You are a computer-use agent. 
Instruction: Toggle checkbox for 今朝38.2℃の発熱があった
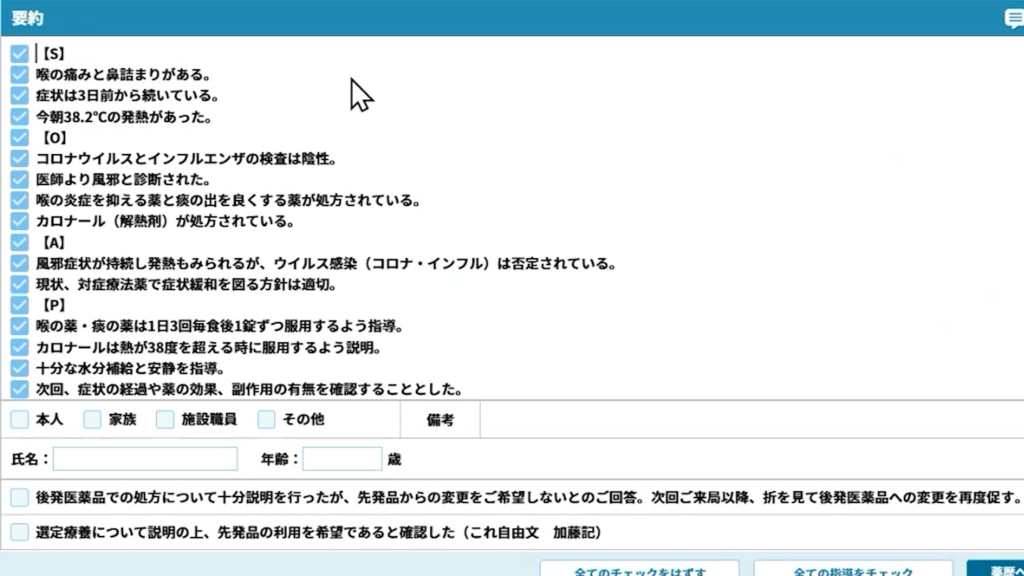pos(19,117)
